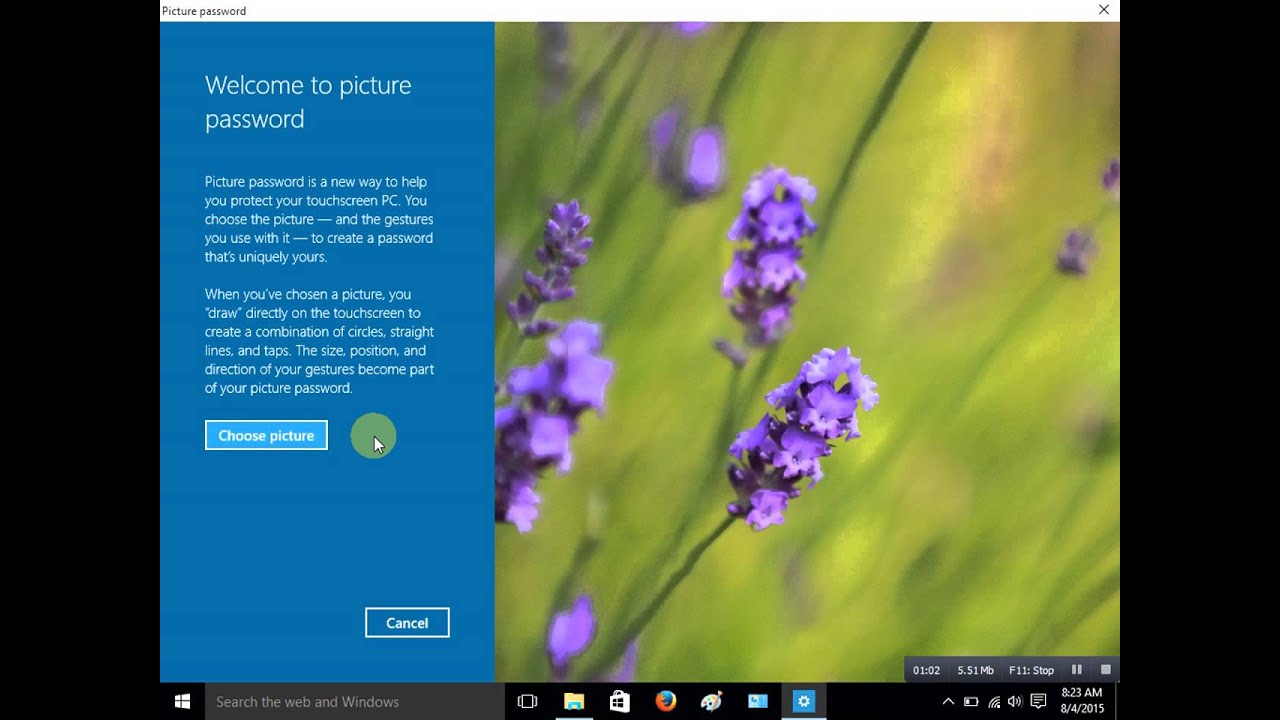
Task: Show hidden system tray icons
Action: 948,701
